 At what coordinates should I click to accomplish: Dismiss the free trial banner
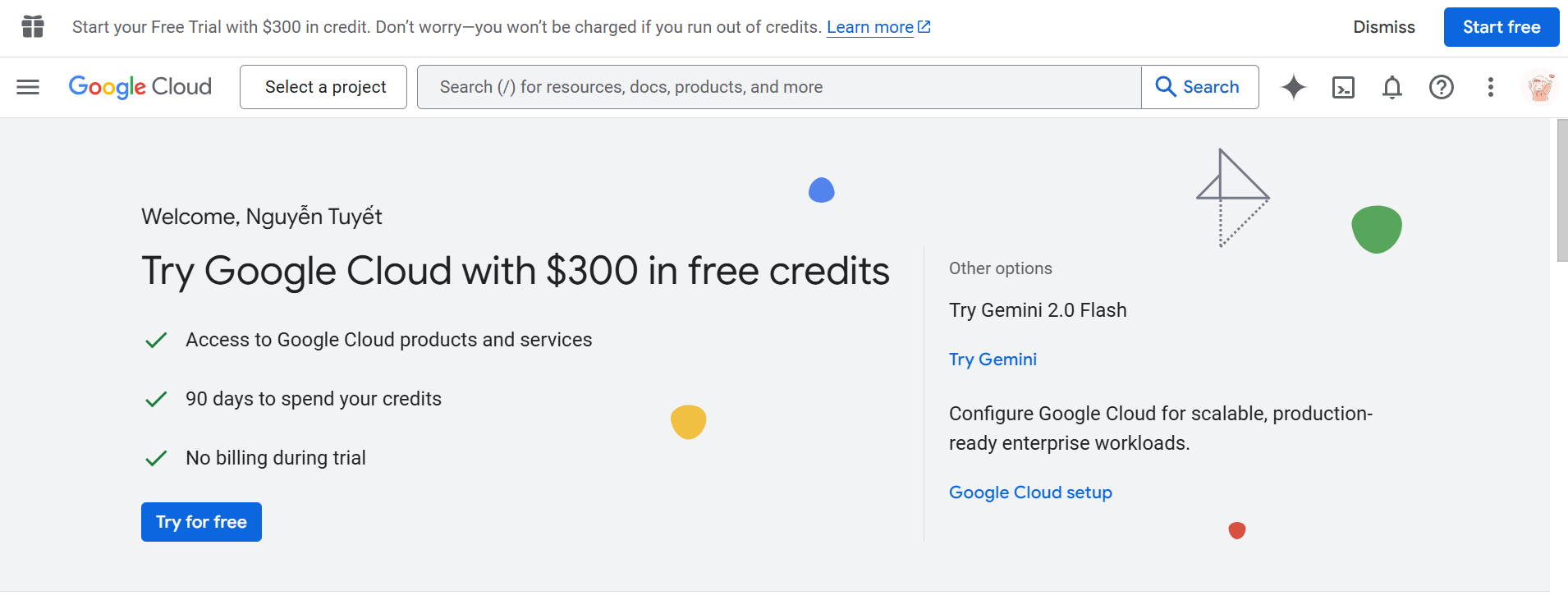click(1384, 27)
